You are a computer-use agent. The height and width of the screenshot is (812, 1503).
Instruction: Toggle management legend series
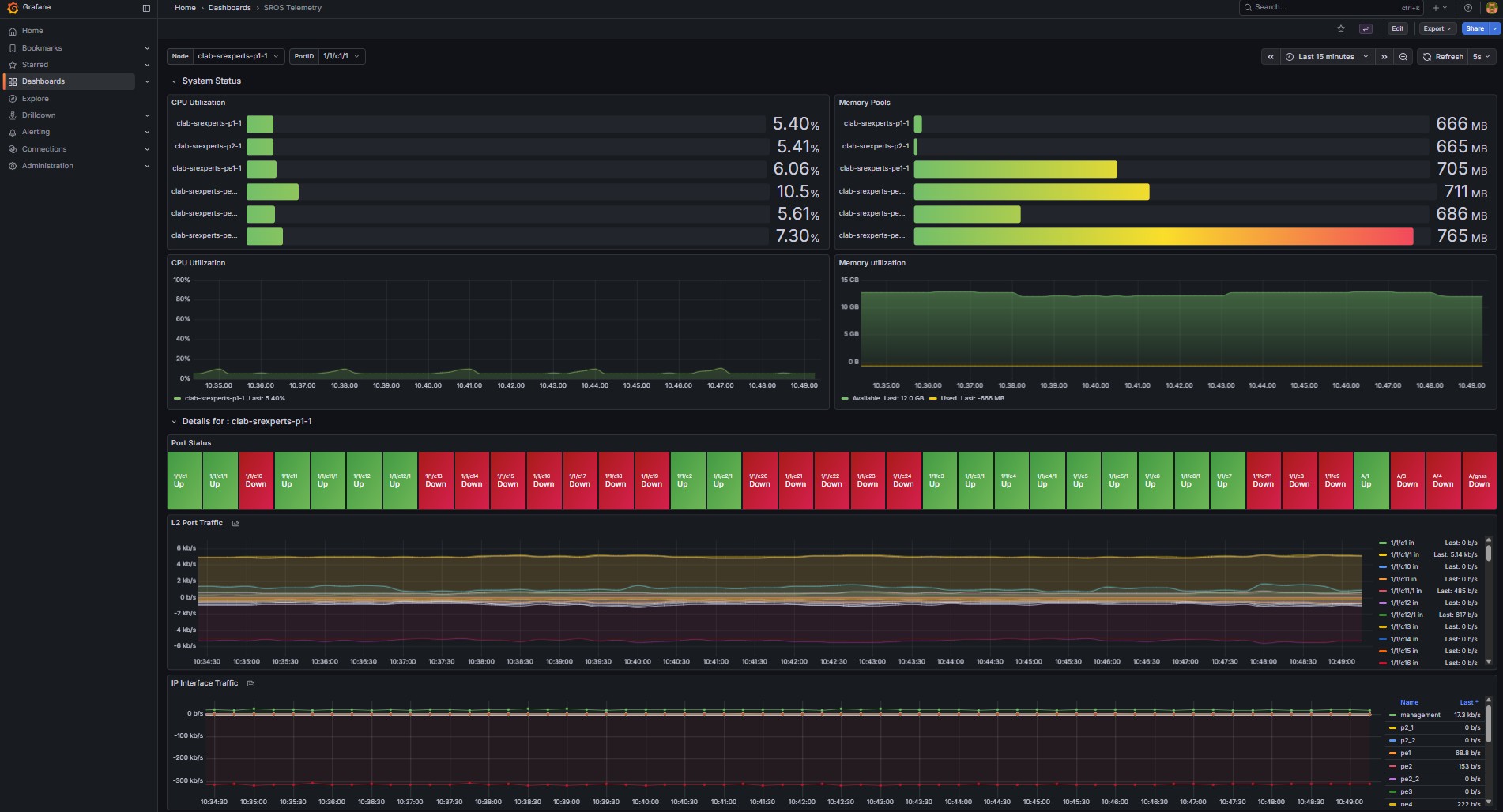1420,716
